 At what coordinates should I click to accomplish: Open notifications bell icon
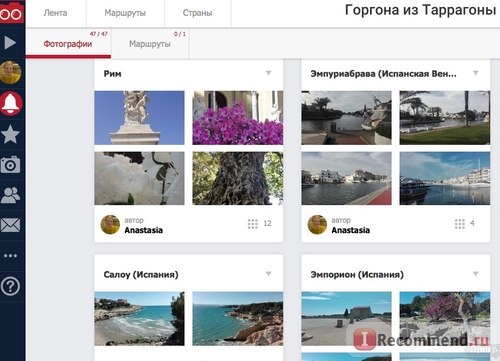[x=11, y=103]
